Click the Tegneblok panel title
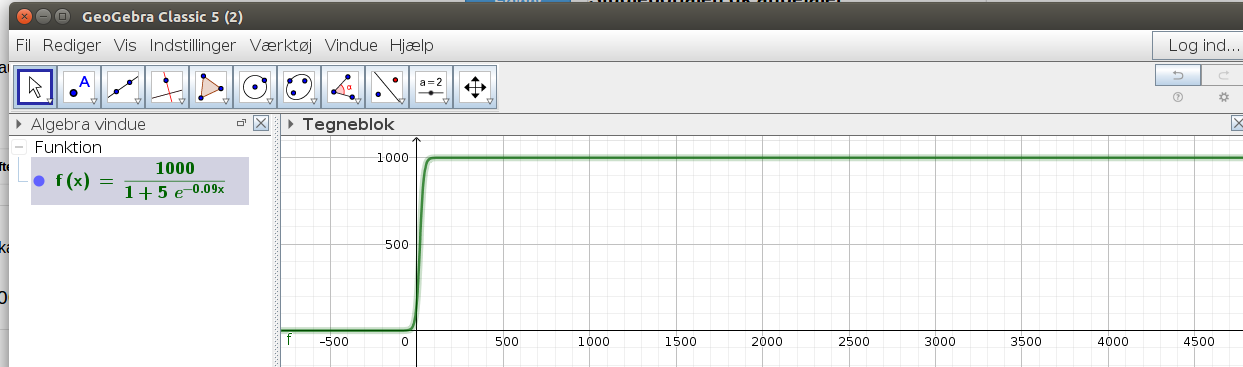The image size is (1243, 367). [348, 124]
